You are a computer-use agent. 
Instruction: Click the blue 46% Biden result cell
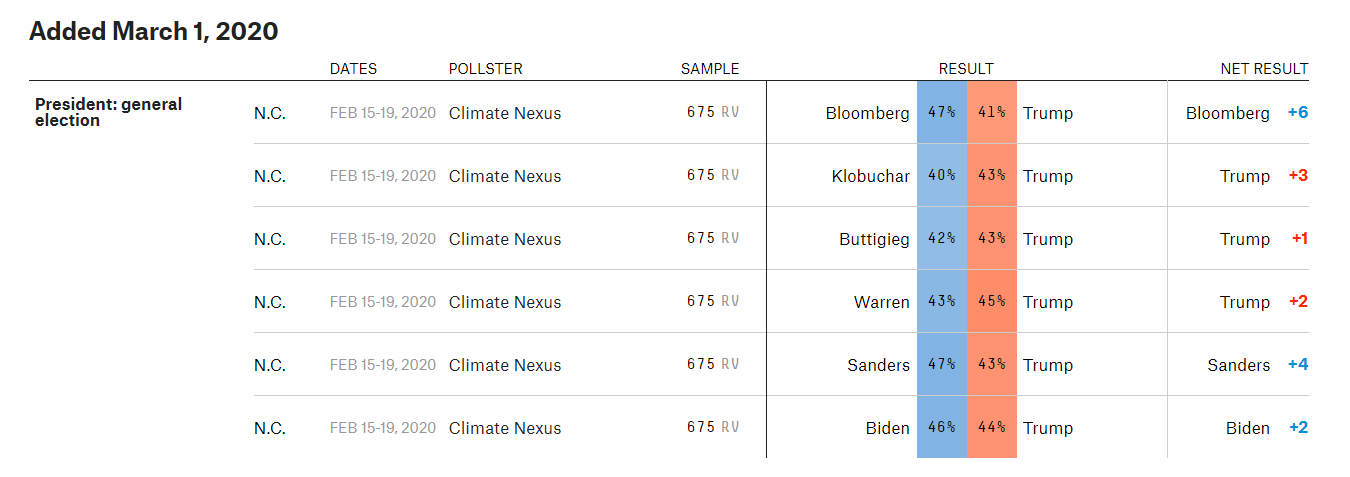[942, 427]
